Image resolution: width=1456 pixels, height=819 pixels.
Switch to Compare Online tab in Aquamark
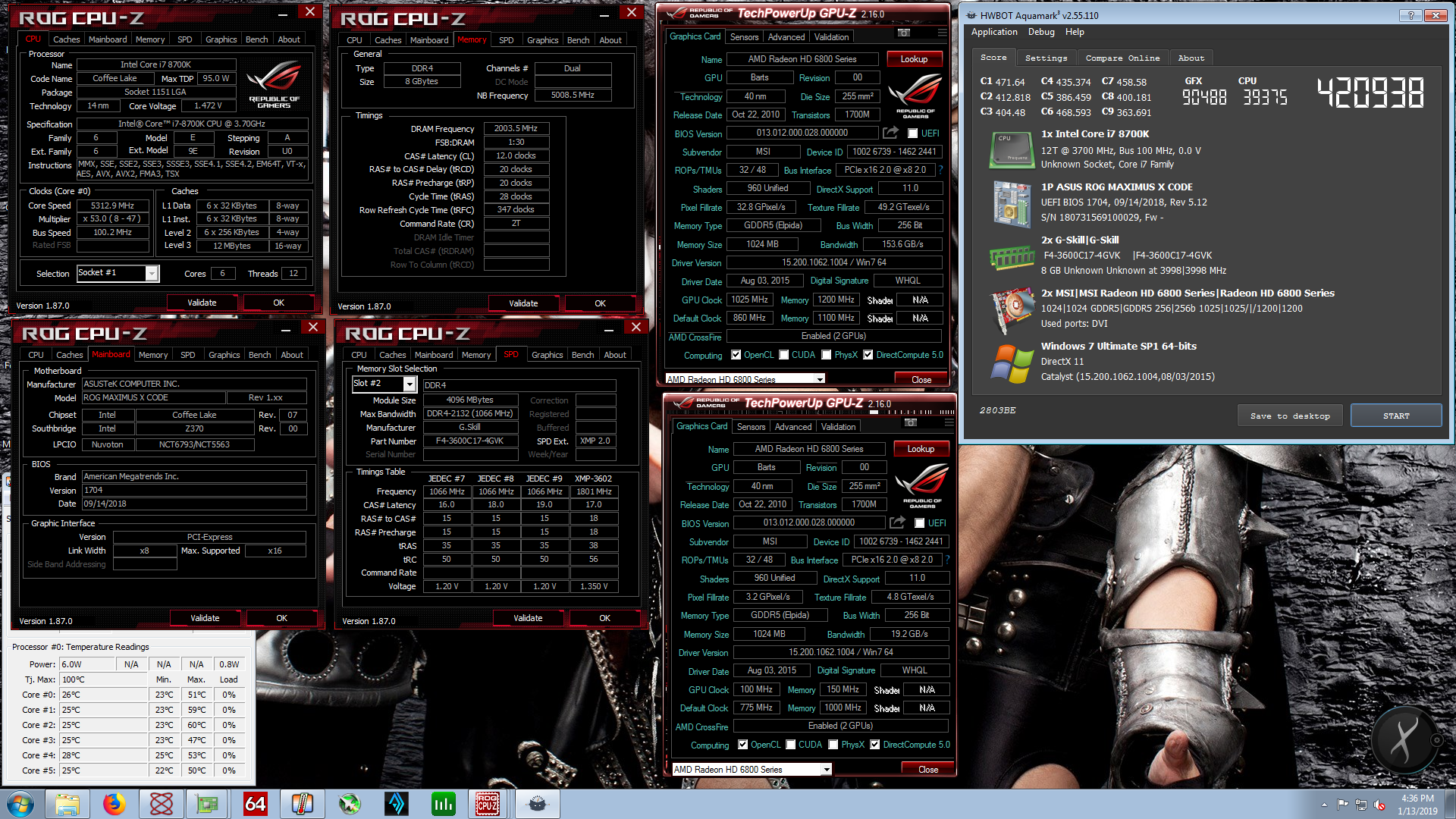(1122, 58)
